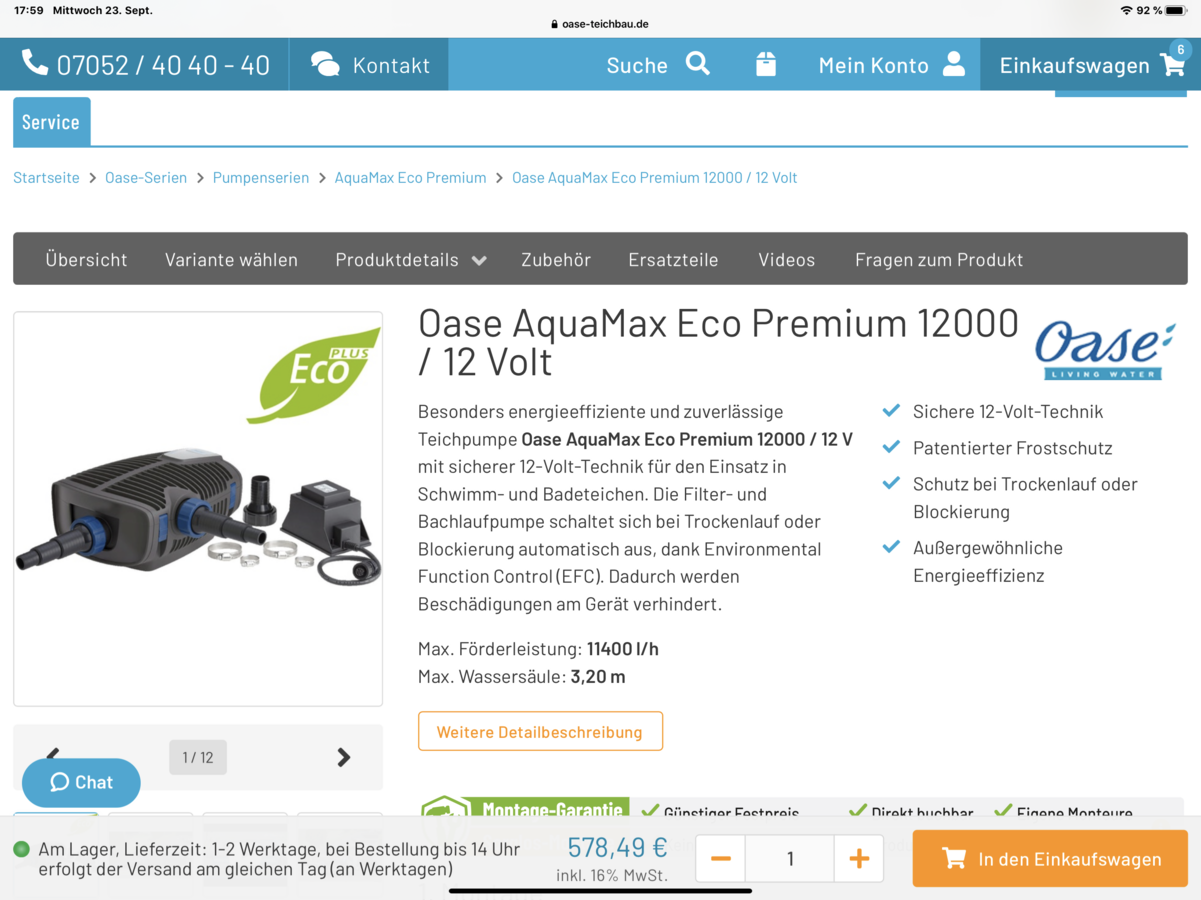Click the Weitere Detailbeschreibung button
This screenshot has width=1201, height=900.
coord(540,731)
